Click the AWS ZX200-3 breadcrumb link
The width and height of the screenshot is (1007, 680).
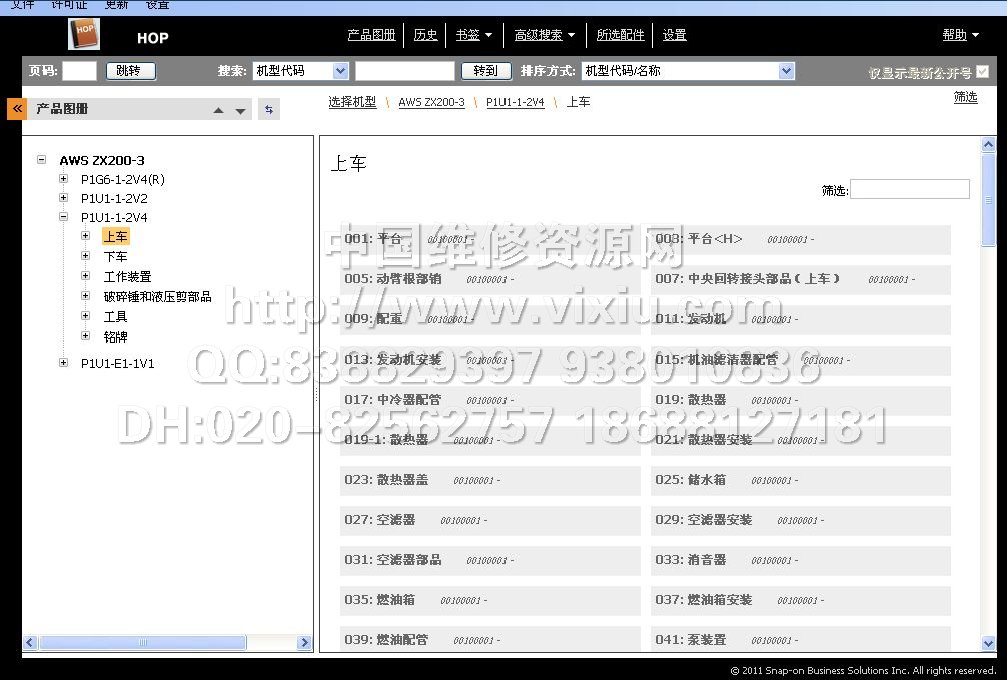click(x=431, y=103)
